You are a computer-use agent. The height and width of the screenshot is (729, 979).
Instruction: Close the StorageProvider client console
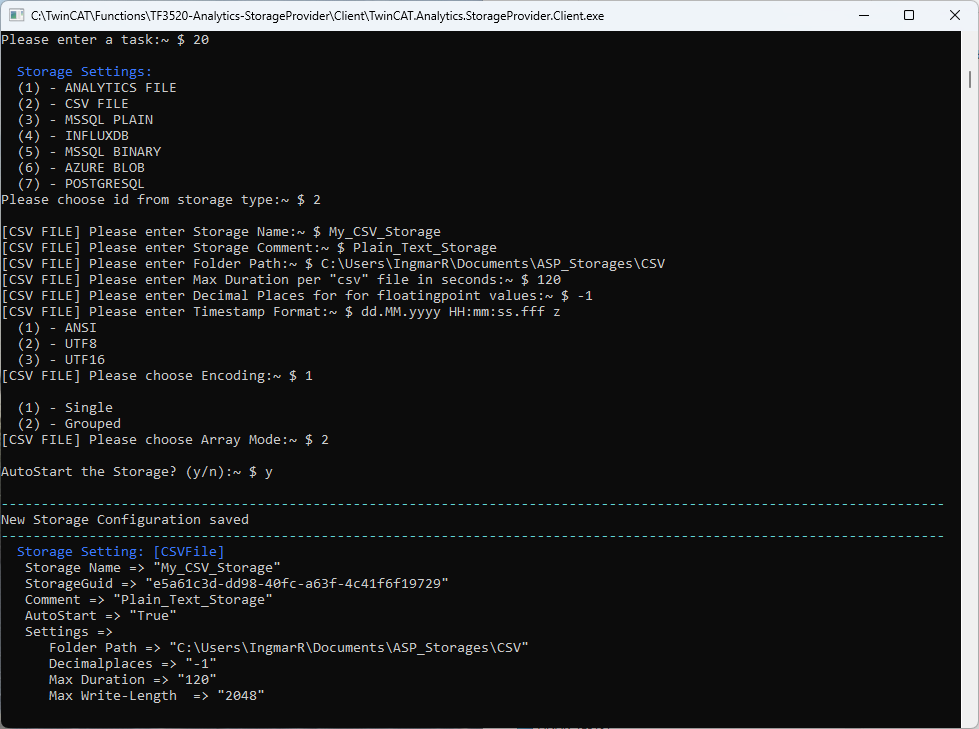pos(954,16)
